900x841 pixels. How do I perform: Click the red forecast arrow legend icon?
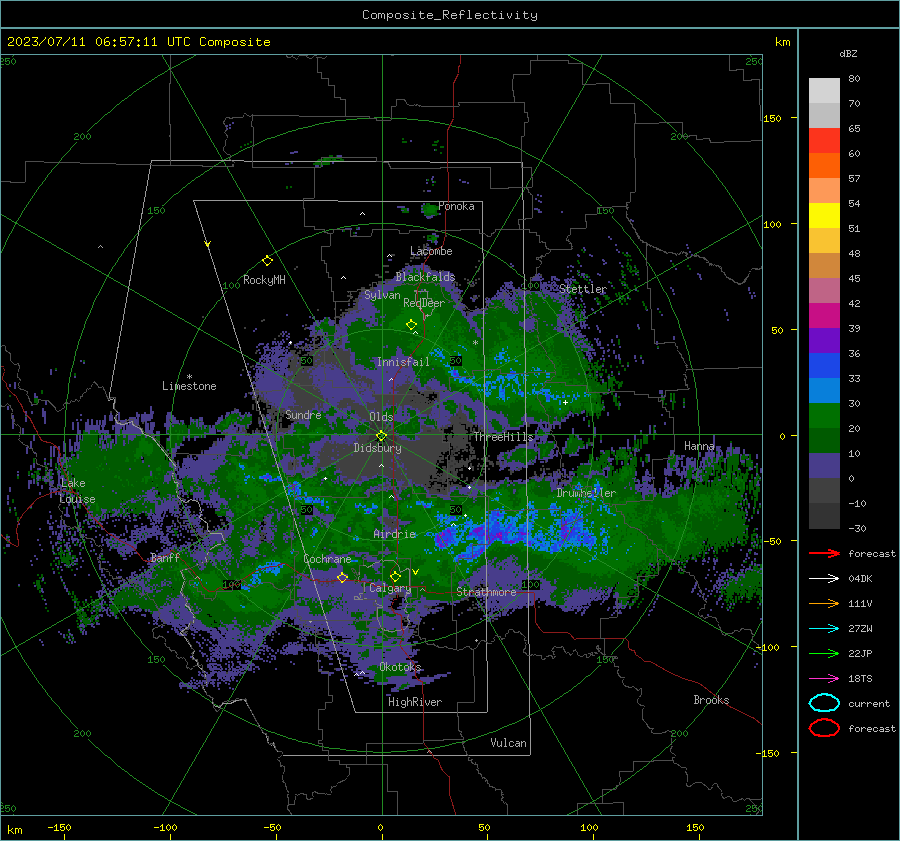pyautogui.click(x=824, y=553)
